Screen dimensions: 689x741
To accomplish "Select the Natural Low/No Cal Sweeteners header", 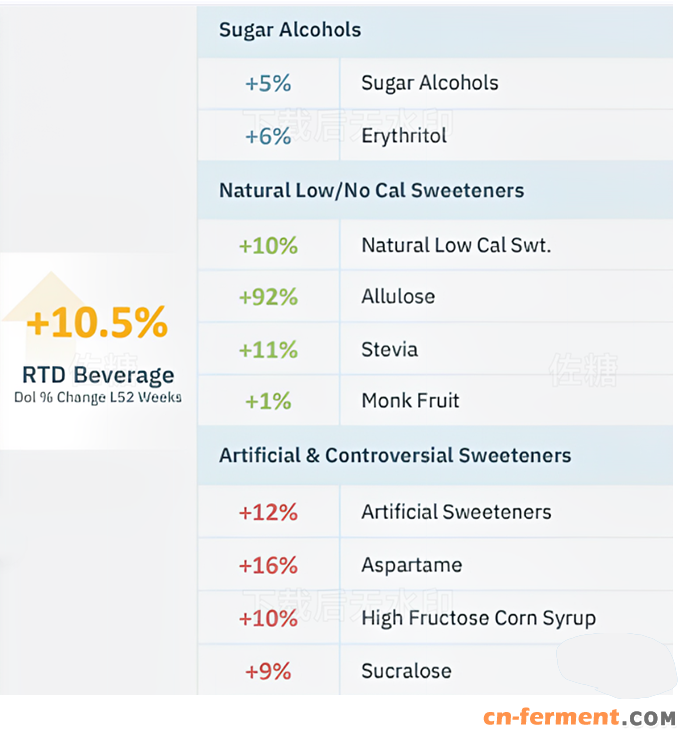I will pyautogui.click(x=371, y=190).
